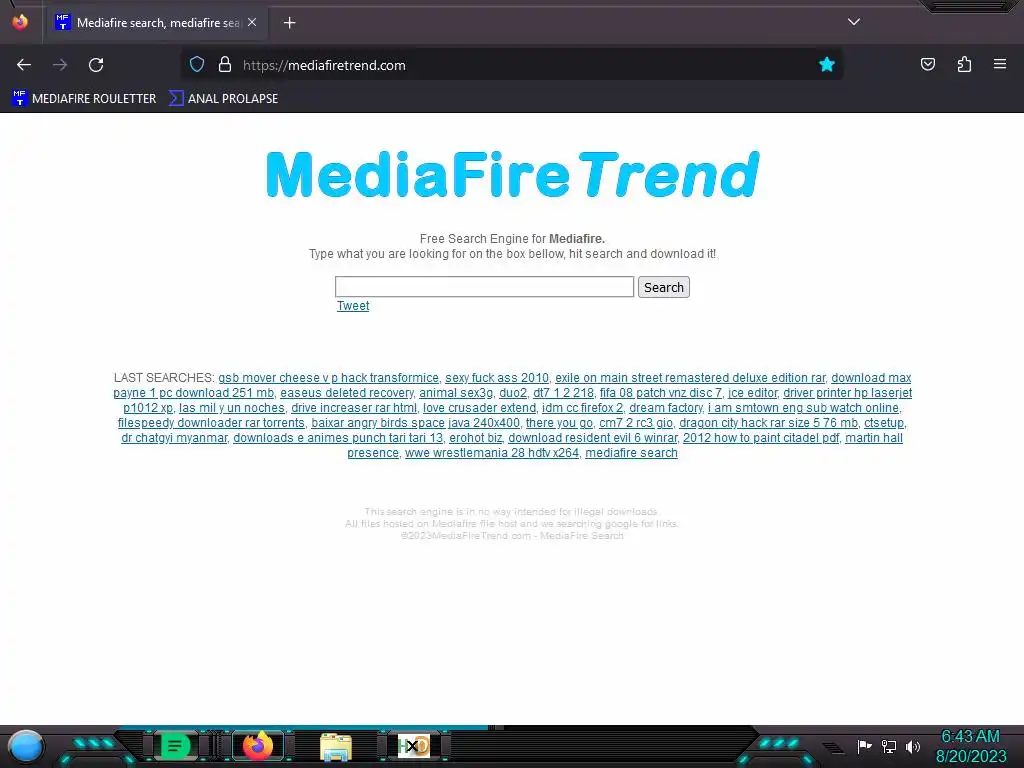Open the HxD hex editor taskbar icon
Viewport: 1024px width, 768px height.
414,746
